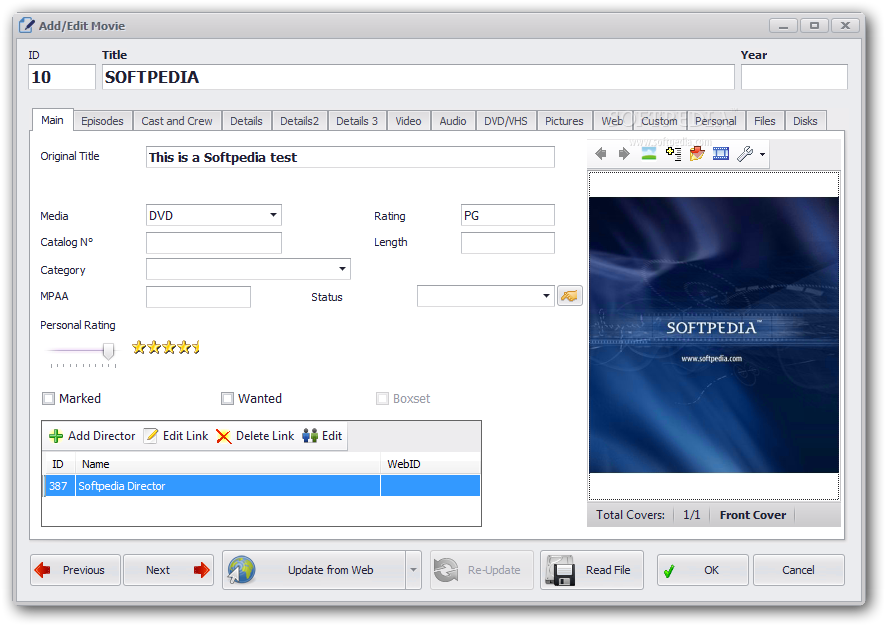Viewport: 886px width, 626px height.
Task: Click the 1/1 cover counter
Action: (692, 515)
